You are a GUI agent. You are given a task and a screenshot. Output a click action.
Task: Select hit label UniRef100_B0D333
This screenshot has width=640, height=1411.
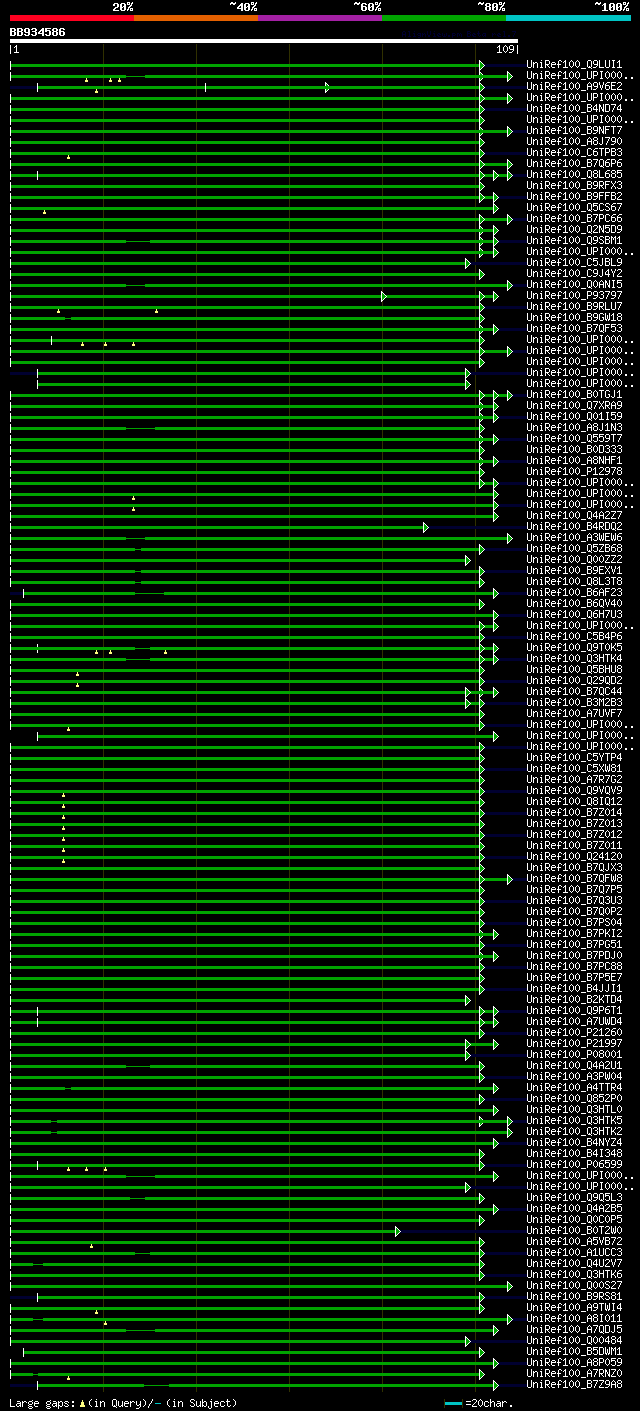[574, 450]
